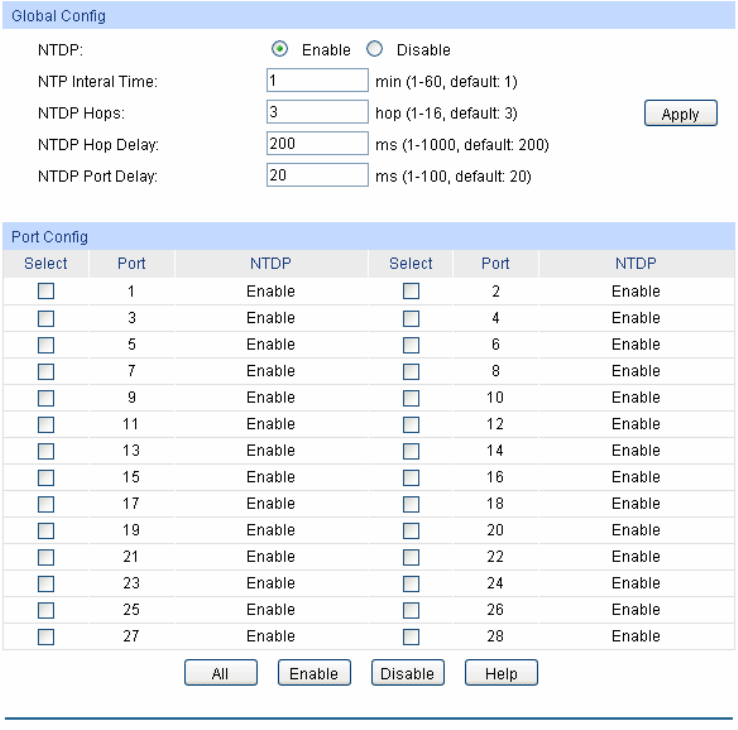Check the select box for port 9
The width and height of the screenshot is (738, 730).
coord(46,398)
